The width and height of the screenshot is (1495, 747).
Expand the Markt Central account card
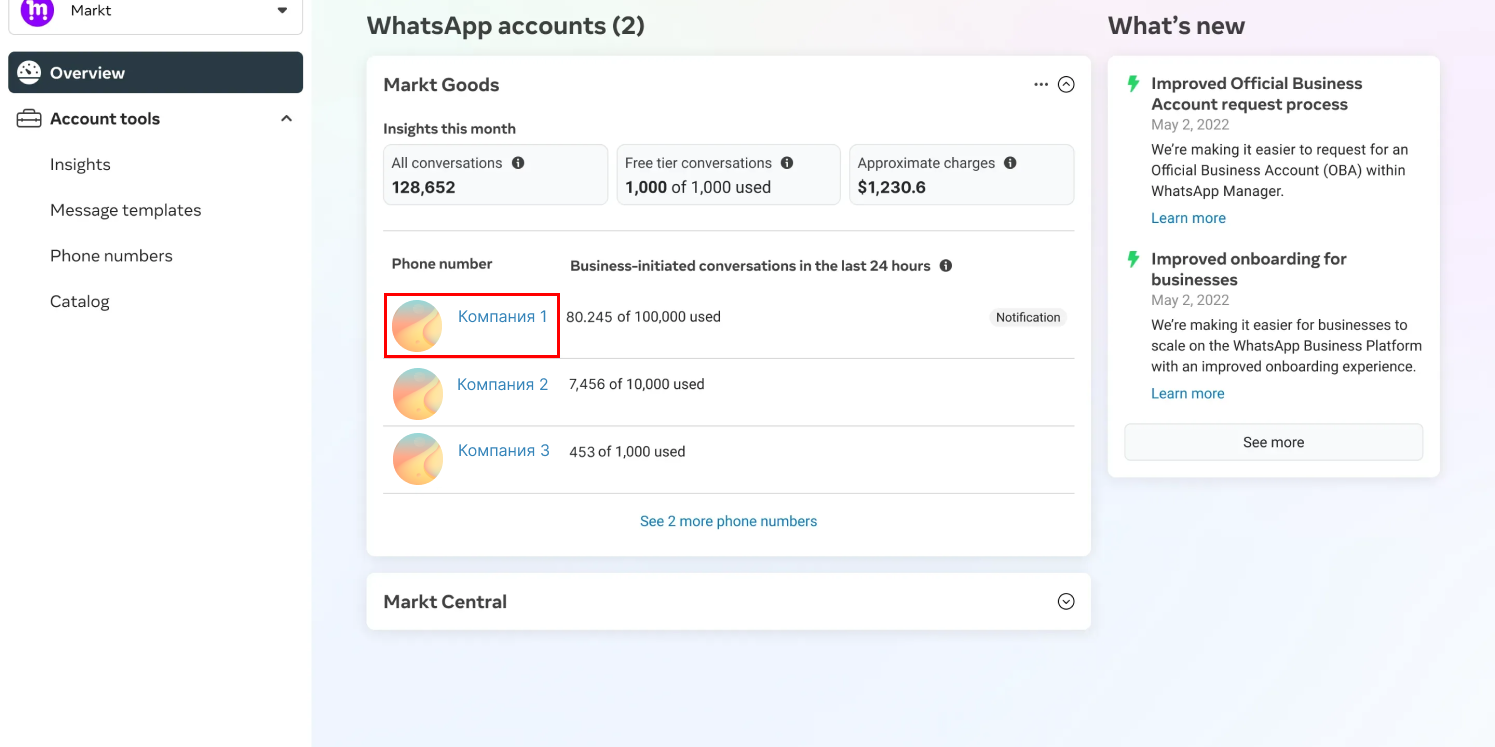click(1066, 602)
